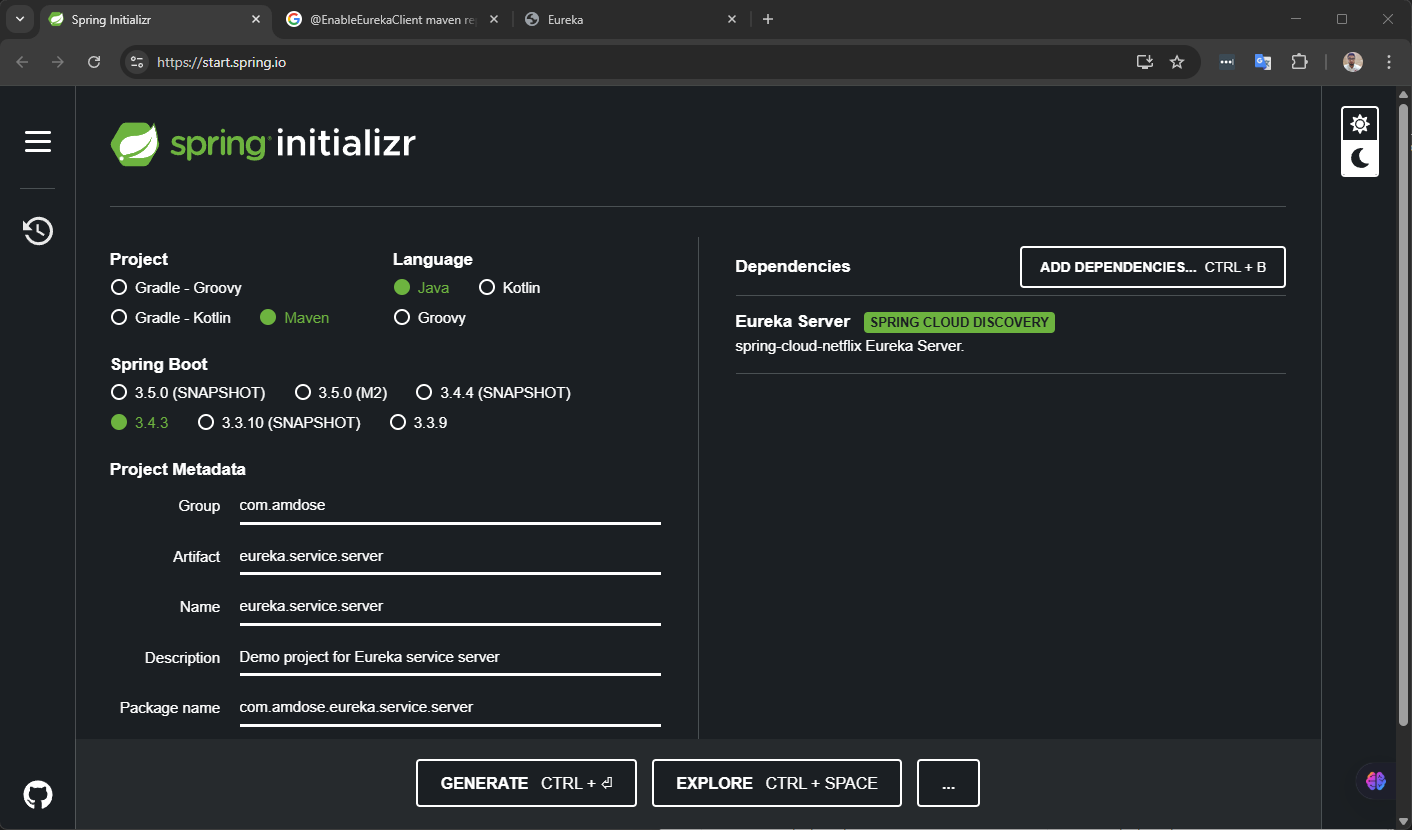Choose Java as the language
Viewport: 1412px width, 830px height.
422,288
